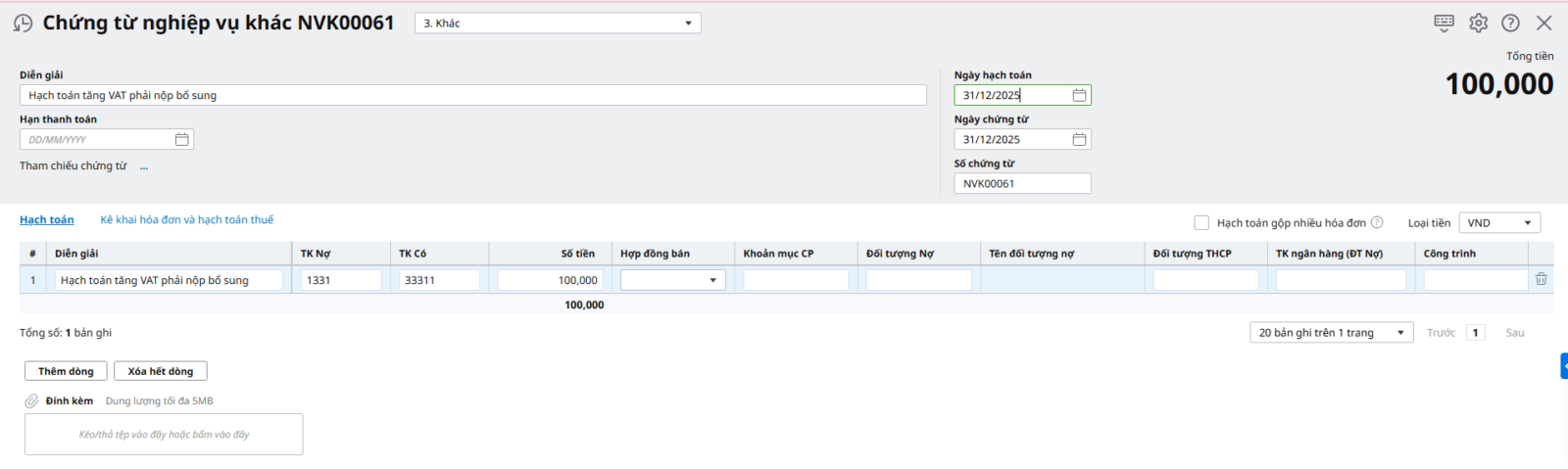Expand the Hợp đồng bán dropdown in row 1
Screen dimensions: 1568x469
(x=712, y=281)
